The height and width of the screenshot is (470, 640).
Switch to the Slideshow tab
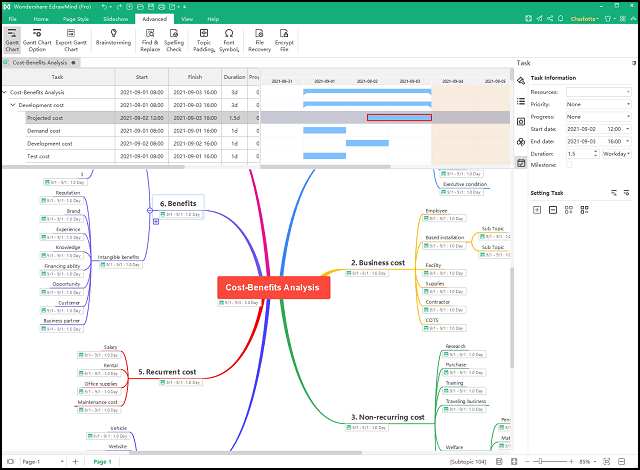click(116, 19)
